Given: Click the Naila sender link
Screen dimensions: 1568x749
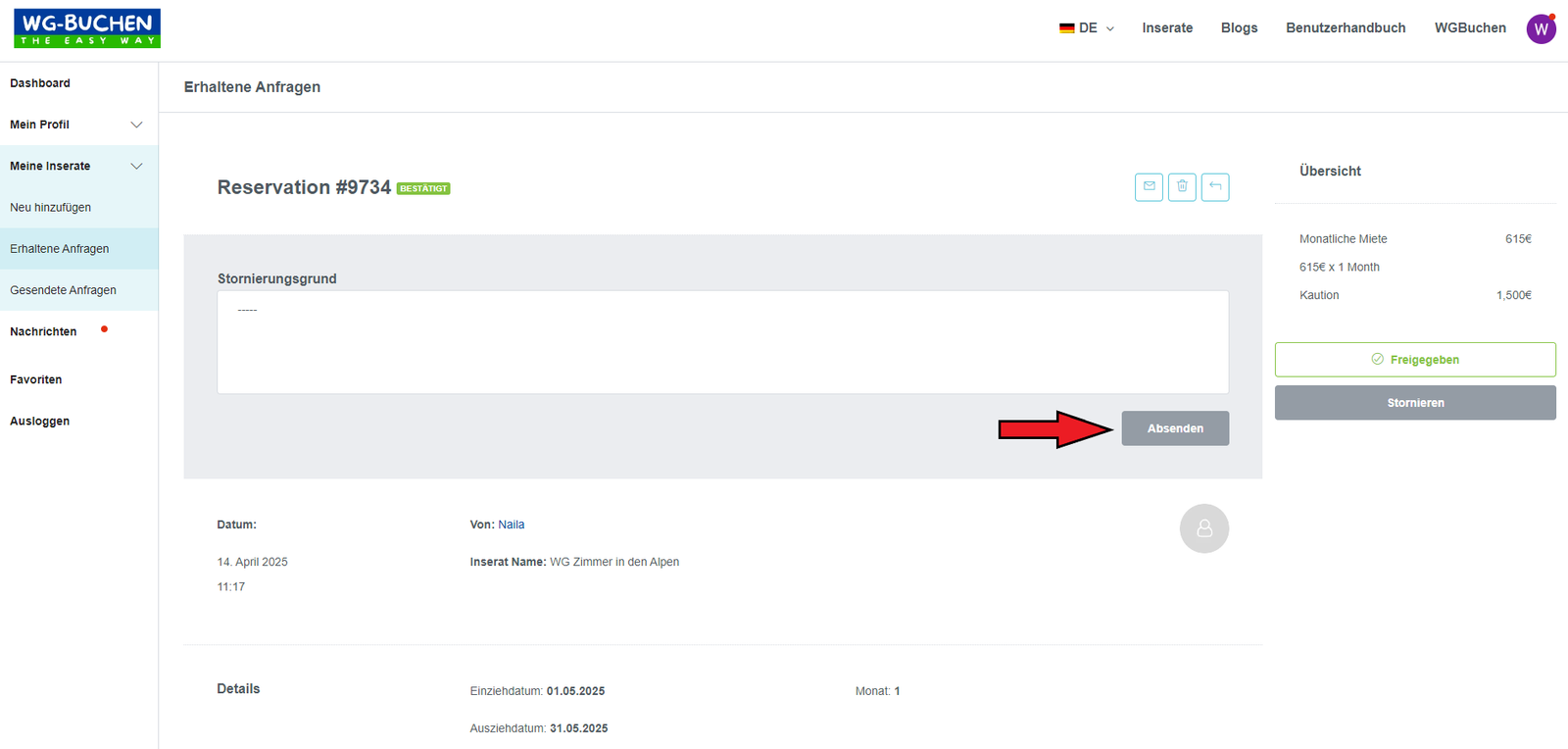Looking at the screenshot, I should point(512,524).
